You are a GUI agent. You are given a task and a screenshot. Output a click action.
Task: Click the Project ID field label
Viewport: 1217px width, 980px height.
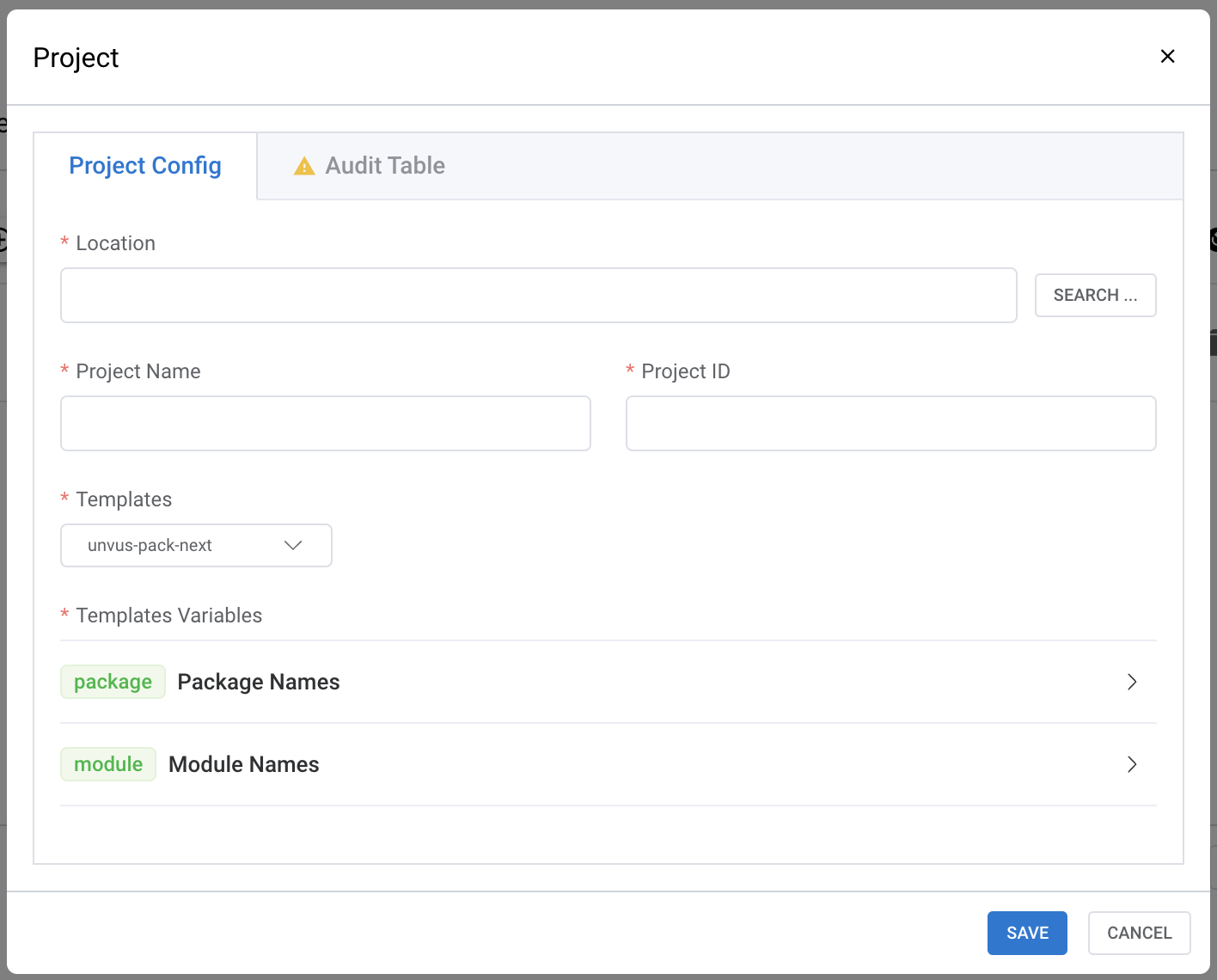tap(685, 371)
